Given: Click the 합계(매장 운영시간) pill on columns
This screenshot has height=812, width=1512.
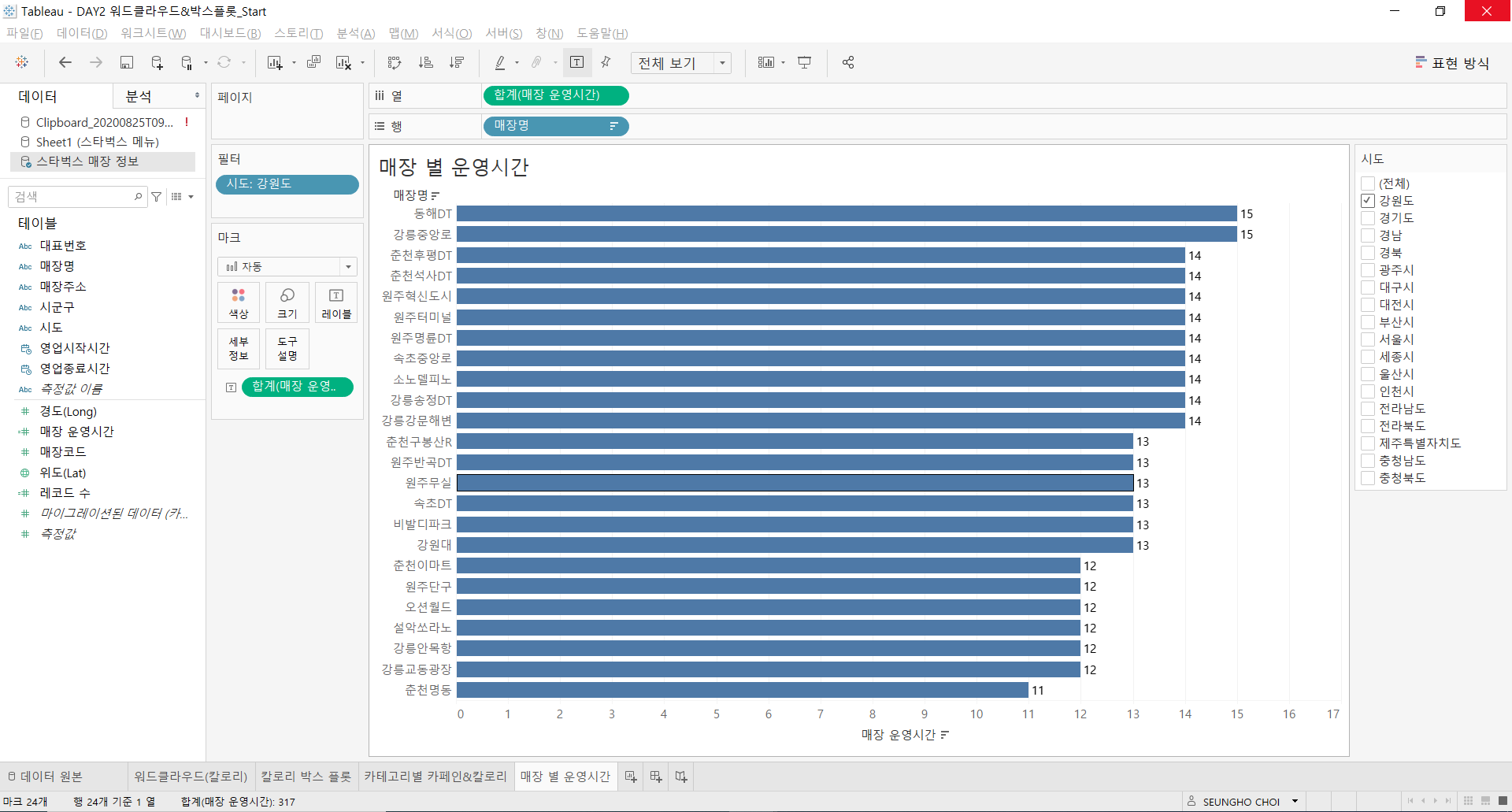Looking at the screenshot, I should pos(555,95).
